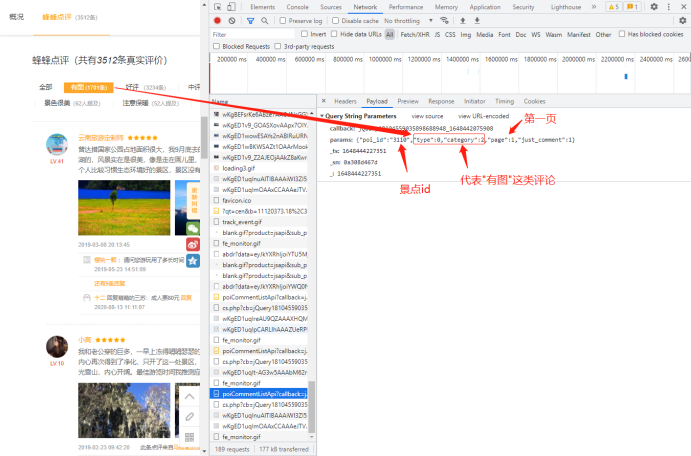691x456 pixels.
Task: Click the webpage vertical scrollbar thumb
Action: (x=204, y=137)
